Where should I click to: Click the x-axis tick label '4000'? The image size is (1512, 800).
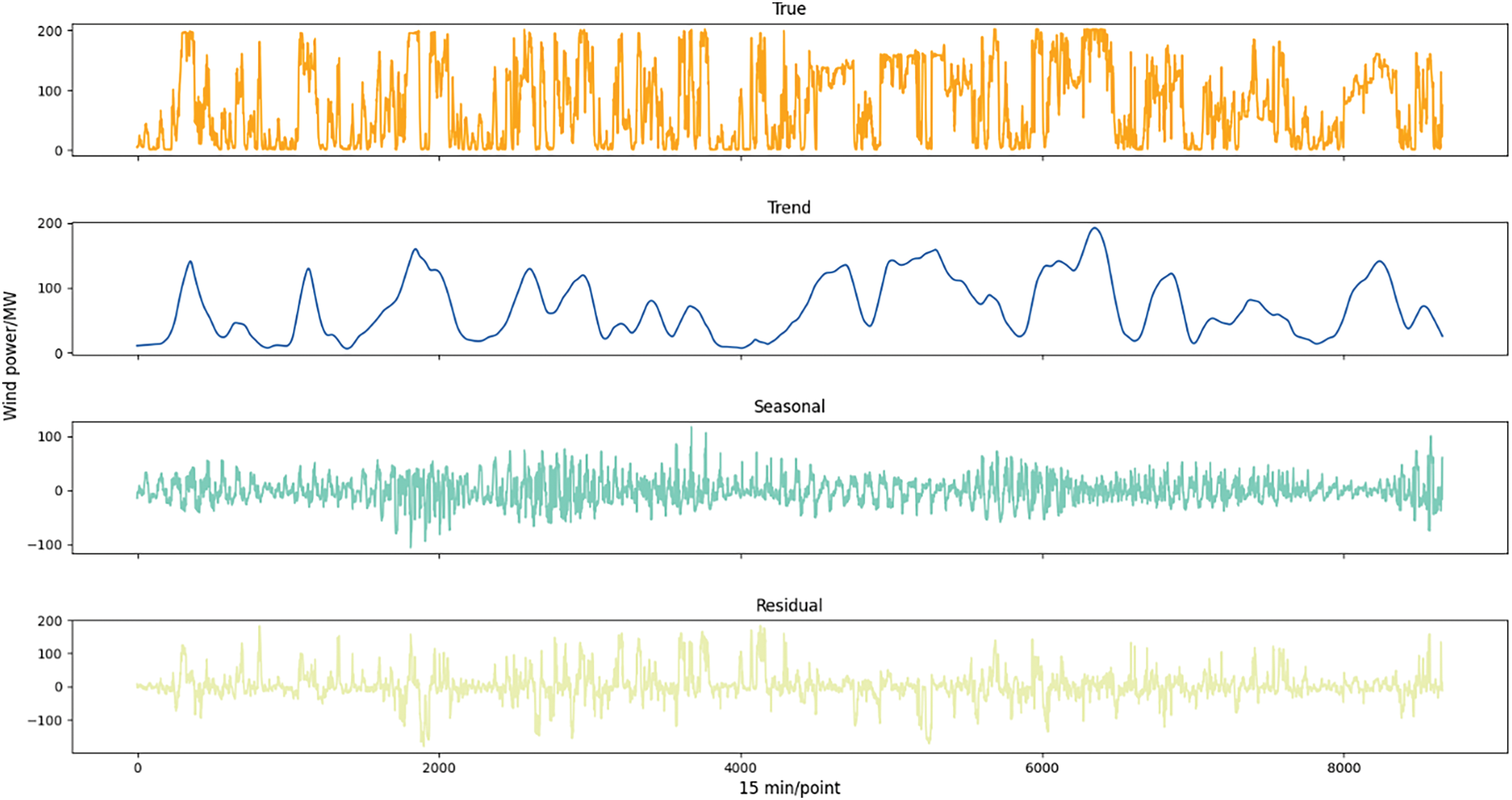(740, 768)
